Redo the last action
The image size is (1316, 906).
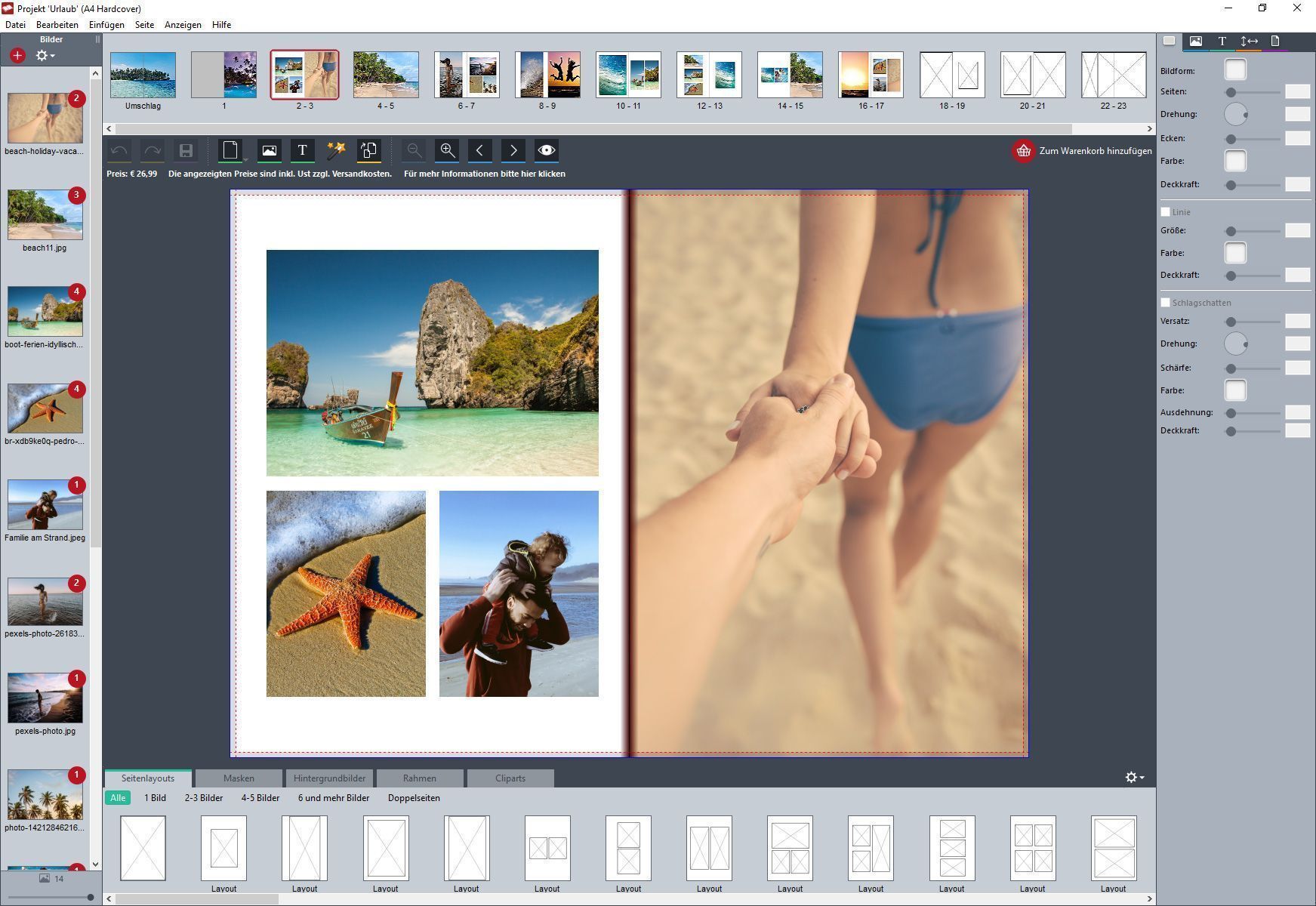tap(152, 150)
